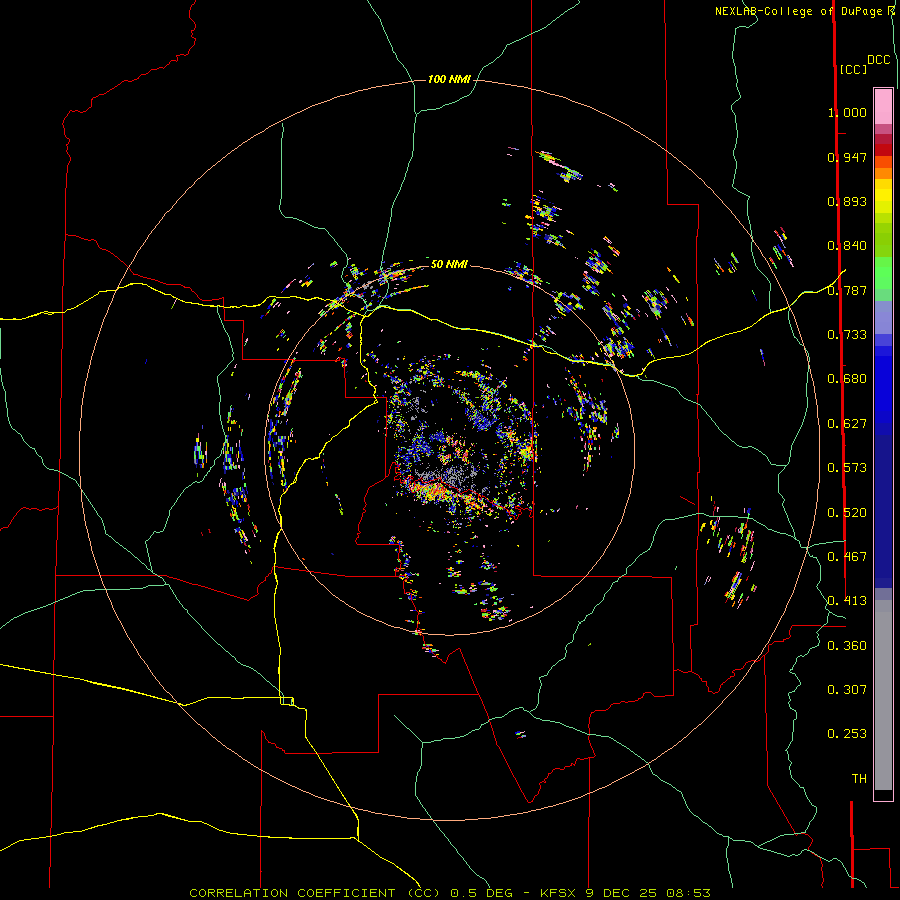Click the KFSX station identifier in caption
Screen dimensions: 900x900
pos(560,893)
